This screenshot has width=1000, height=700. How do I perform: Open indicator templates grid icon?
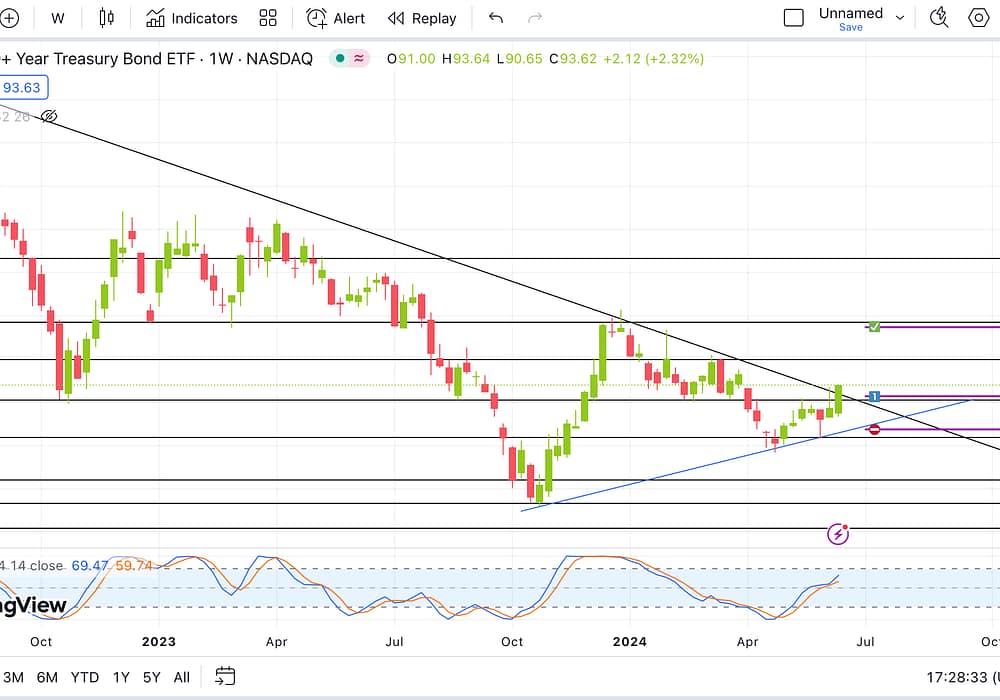pos(268,18)
